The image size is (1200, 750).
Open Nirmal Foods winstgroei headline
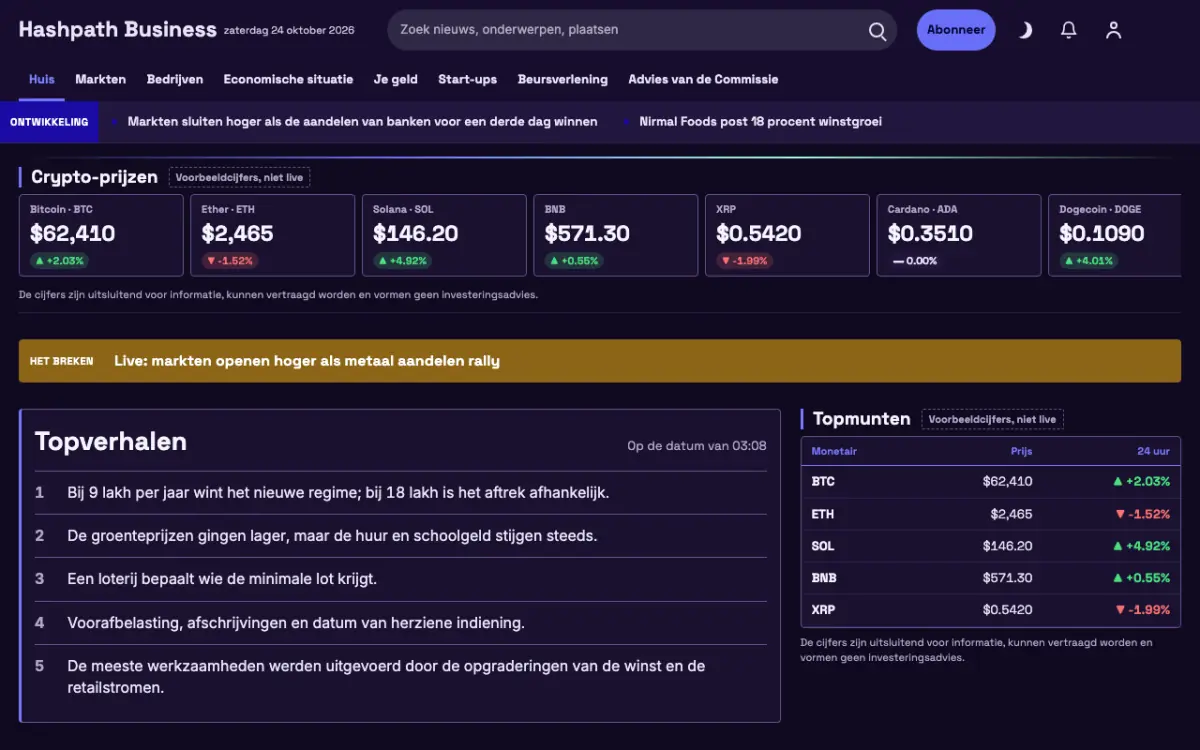pyautogui.click(x=760, y=122)
